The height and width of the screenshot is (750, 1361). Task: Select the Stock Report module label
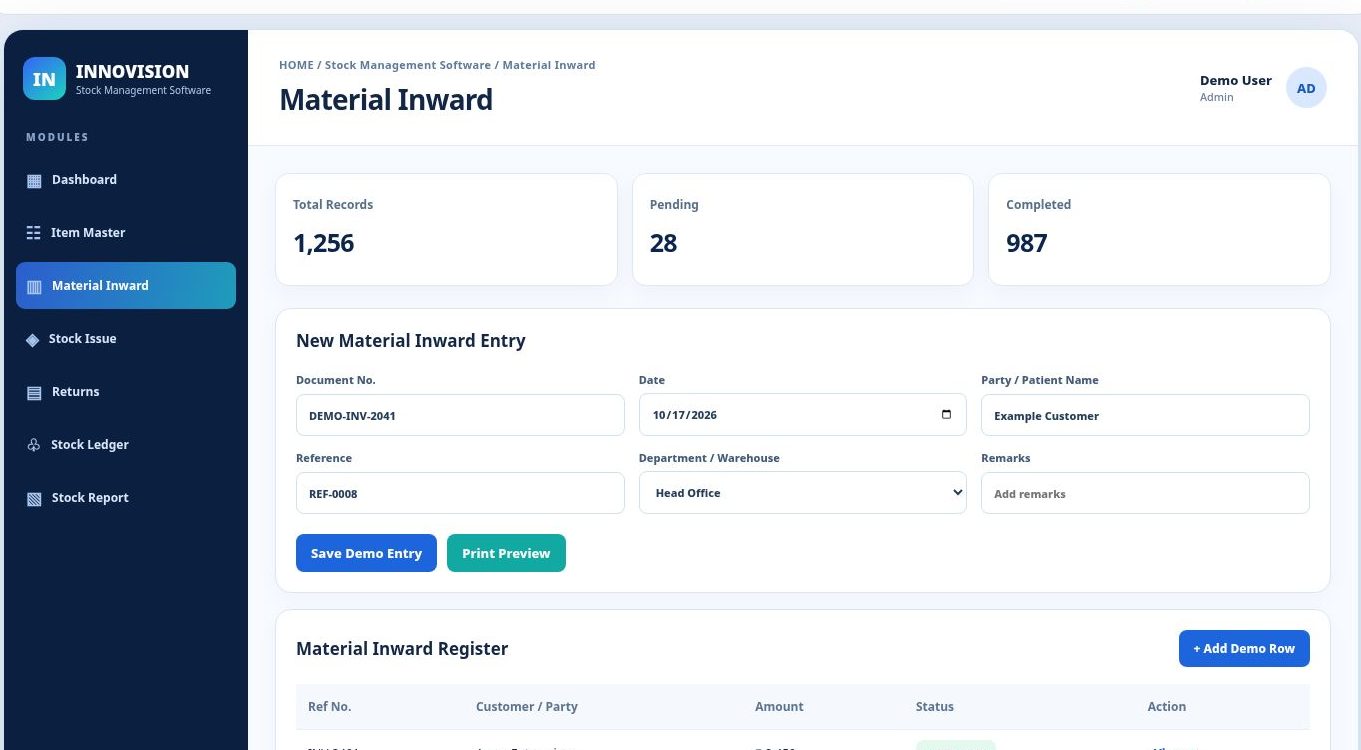[x=90, y=498]
